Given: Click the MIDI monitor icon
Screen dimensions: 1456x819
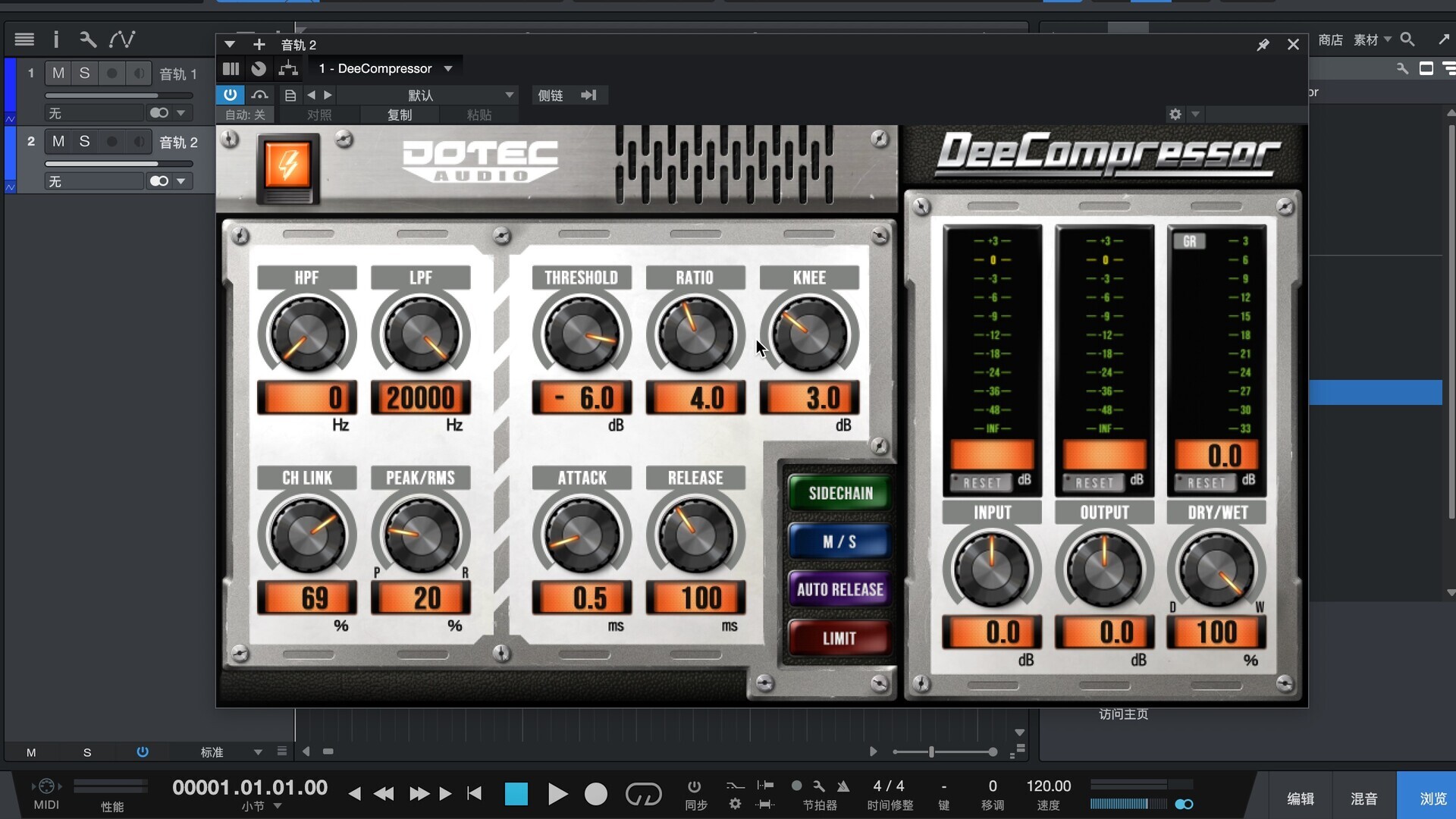Looking at the screenshot, I should 46,786.
